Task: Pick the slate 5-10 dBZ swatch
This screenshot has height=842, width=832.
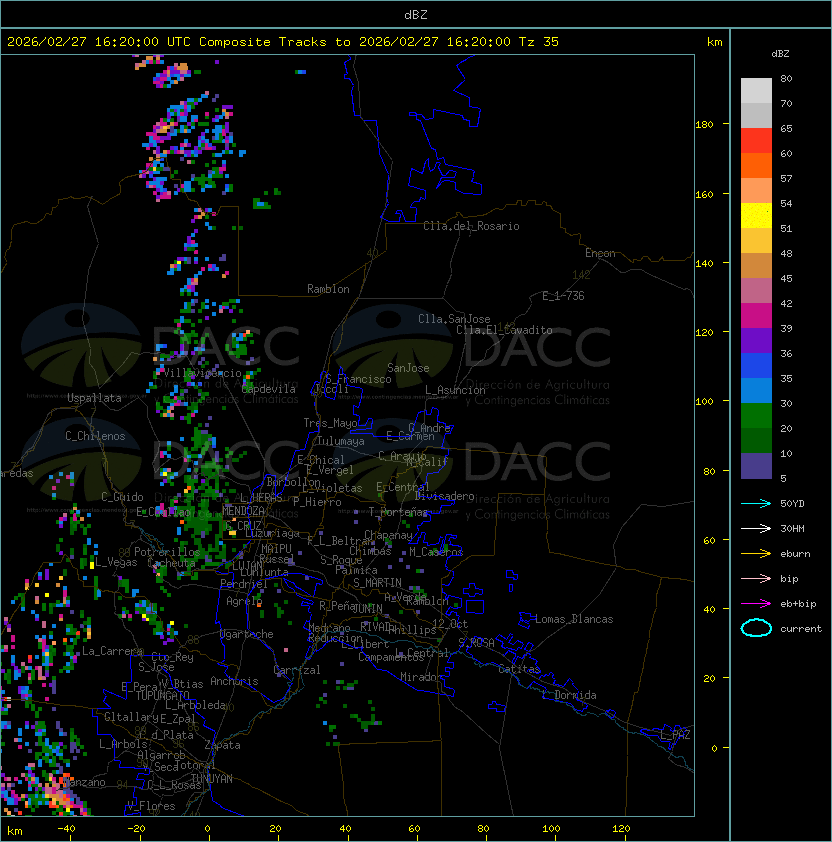Action: [756, 466]
